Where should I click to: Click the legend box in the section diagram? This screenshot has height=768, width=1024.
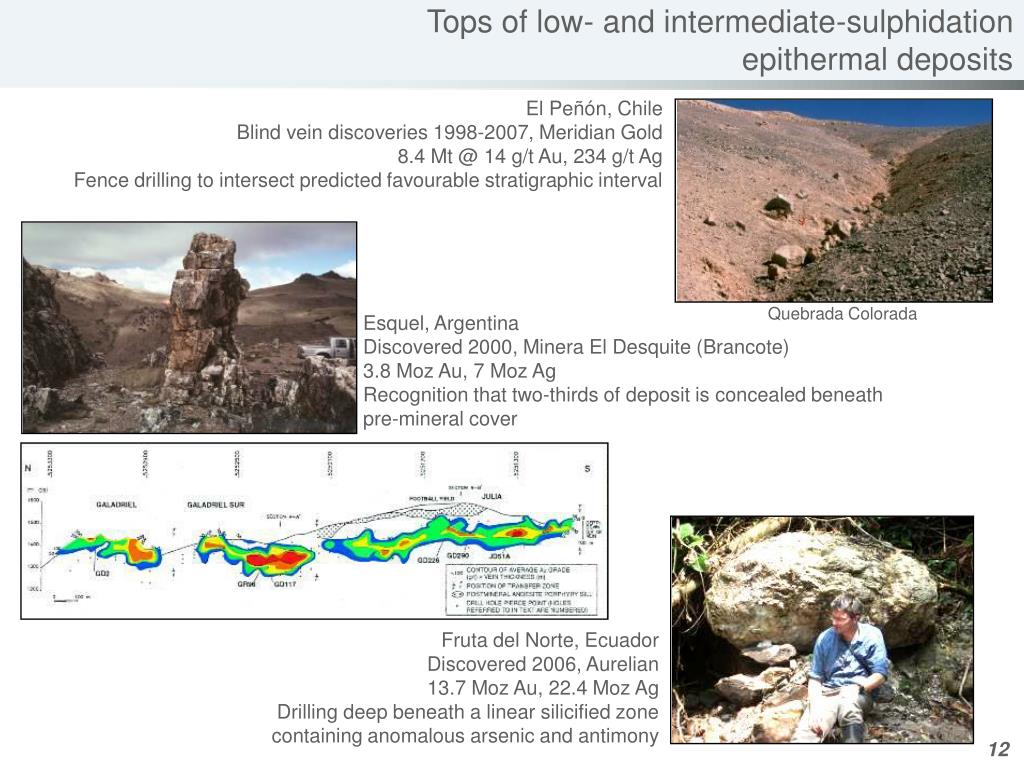coord(522,590)
